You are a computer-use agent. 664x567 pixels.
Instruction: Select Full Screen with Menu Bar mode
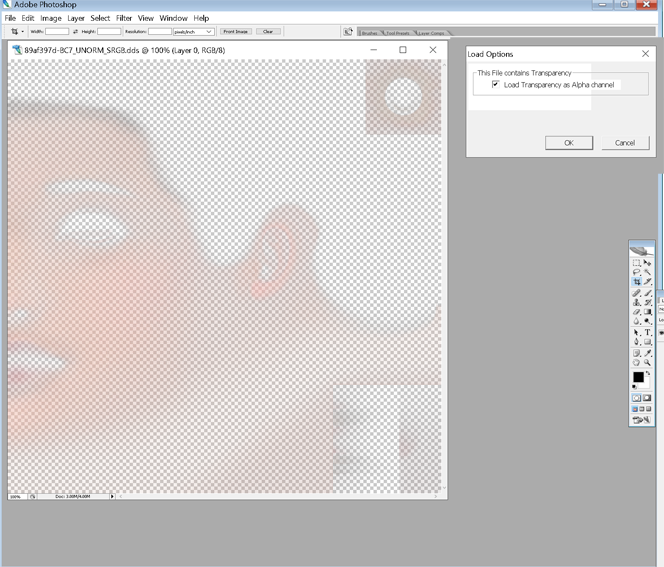(642, 409)
